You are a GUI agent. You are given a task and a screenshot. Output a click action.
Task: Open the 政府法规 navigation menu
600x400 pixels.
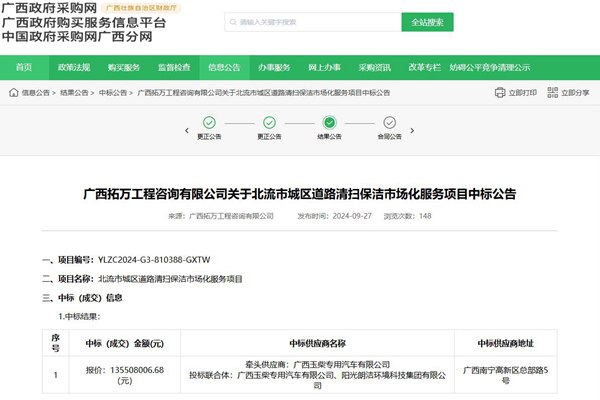73,67
